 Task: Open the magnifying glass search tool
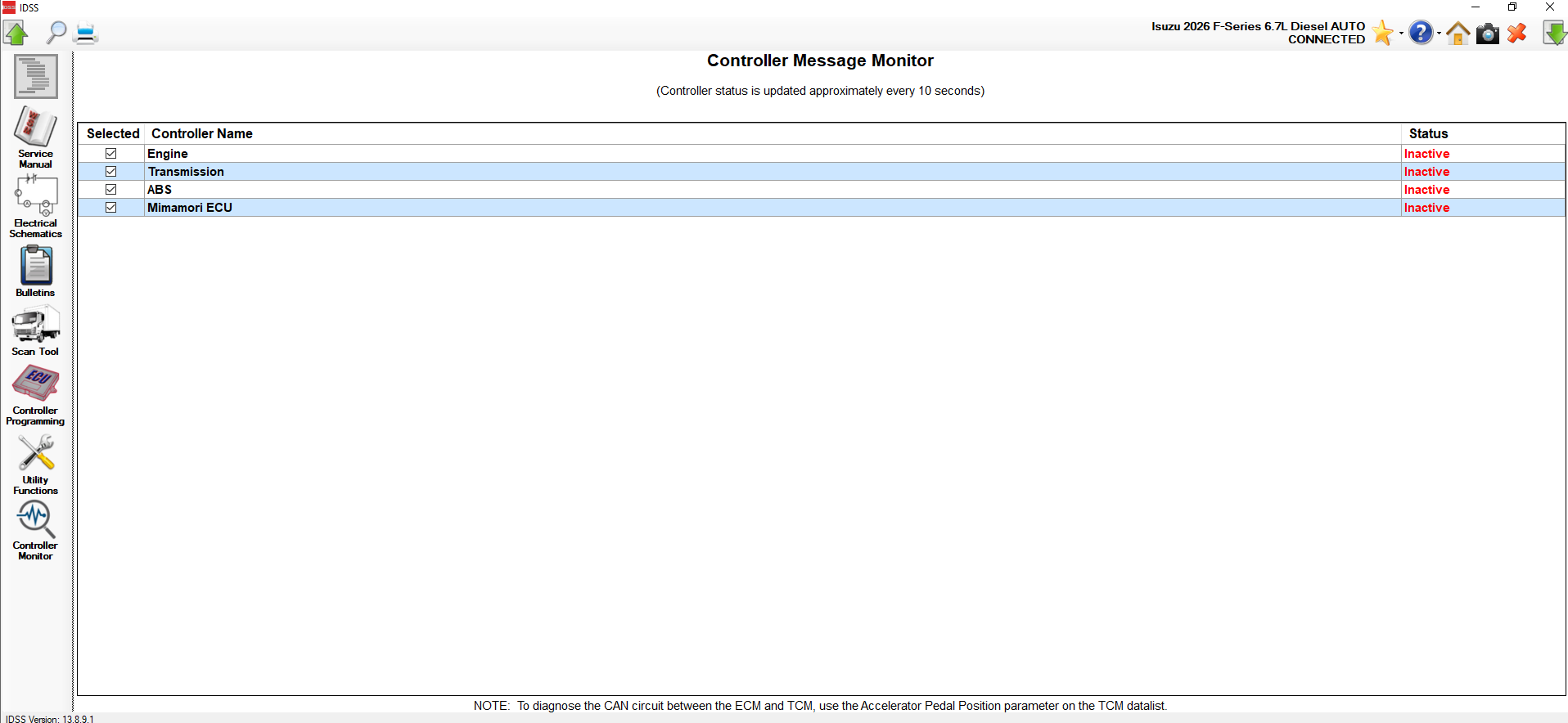[x=56, y=33]
